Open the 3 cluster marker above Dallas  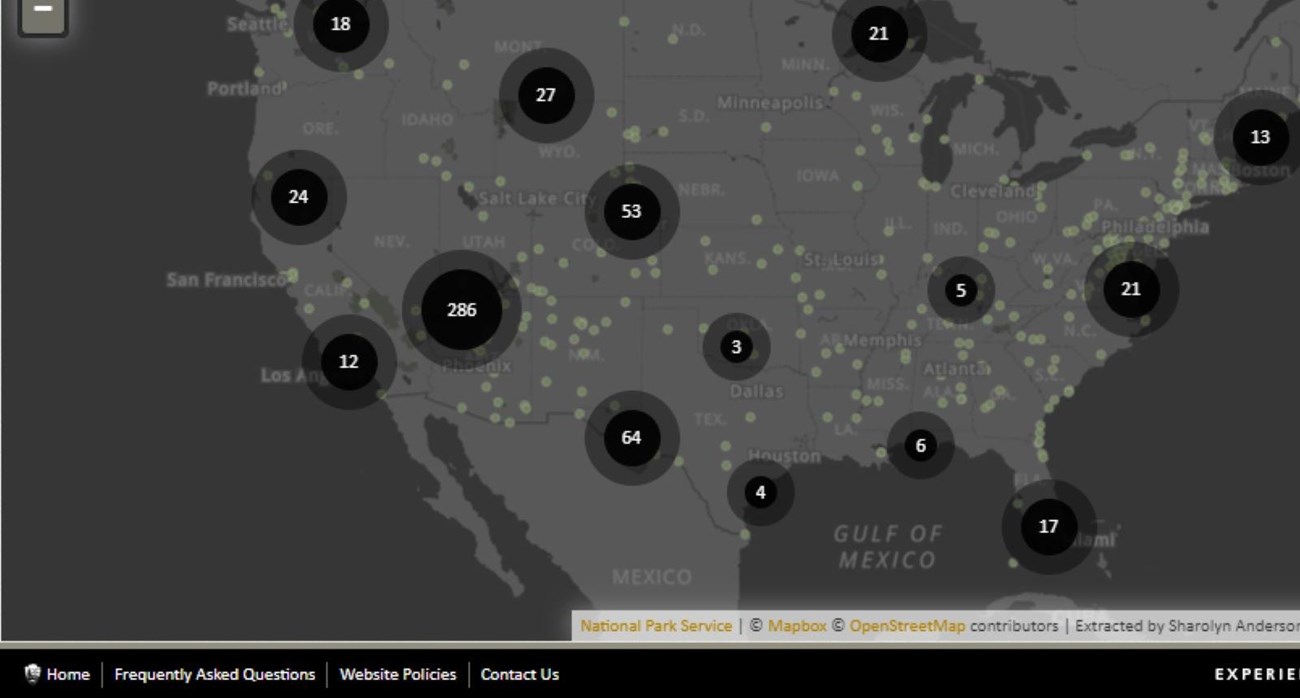coord(737,347)
